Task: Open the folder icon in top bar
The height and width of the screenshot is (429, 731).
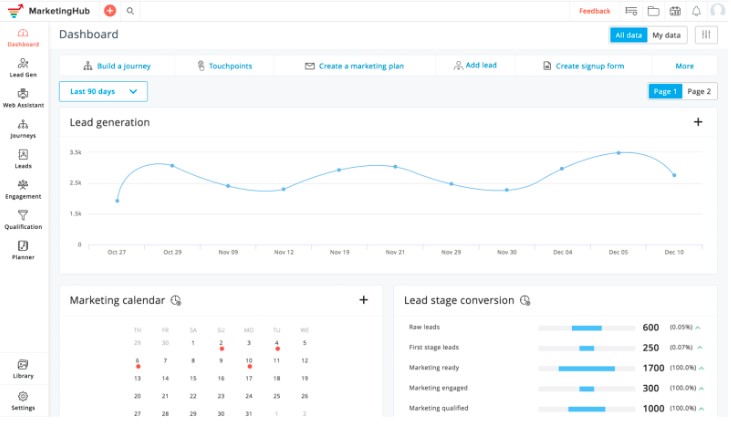Action: (654, 11)
